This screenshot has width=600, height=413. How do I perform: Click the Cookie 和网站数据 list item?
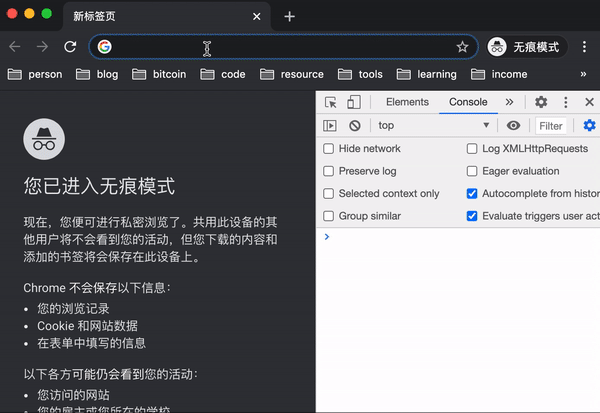(x=87, y=326)
